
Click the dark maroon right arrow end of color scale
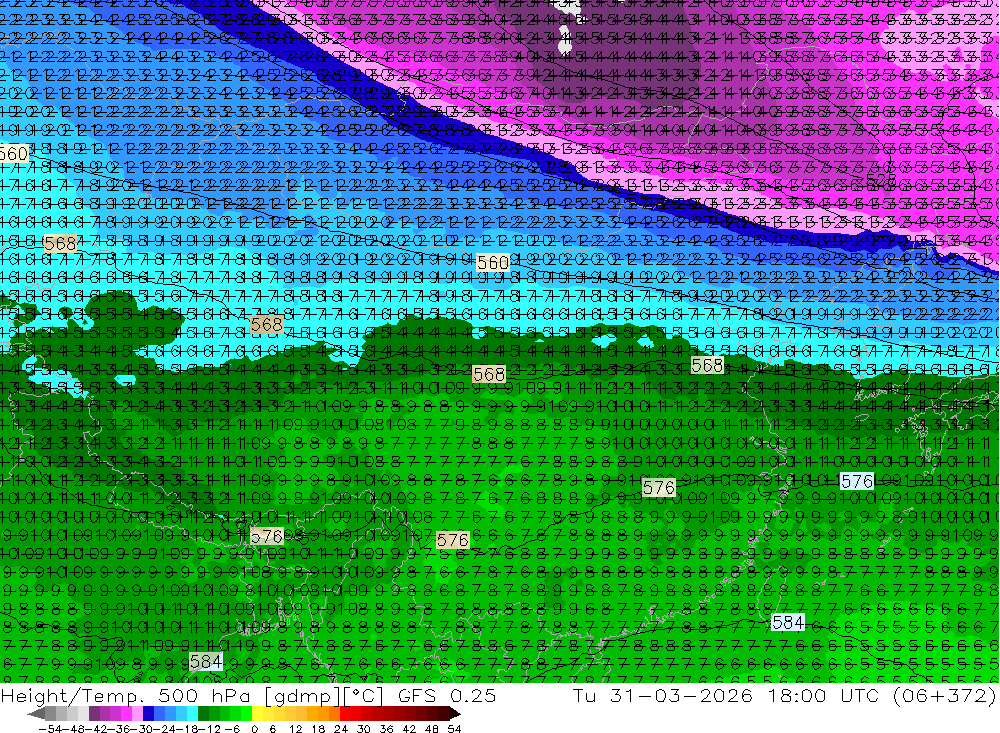(455, 714)
